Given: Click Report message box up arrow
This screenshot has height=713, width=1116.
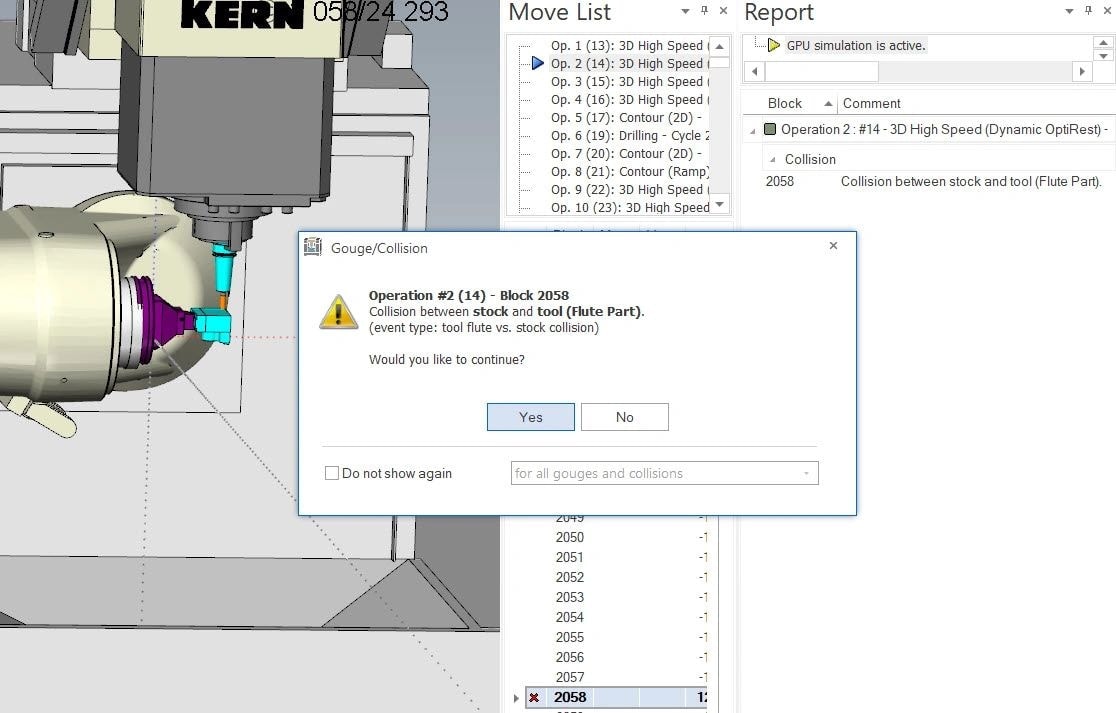Looking at the screenshot, I should (x=1103, y=43).
